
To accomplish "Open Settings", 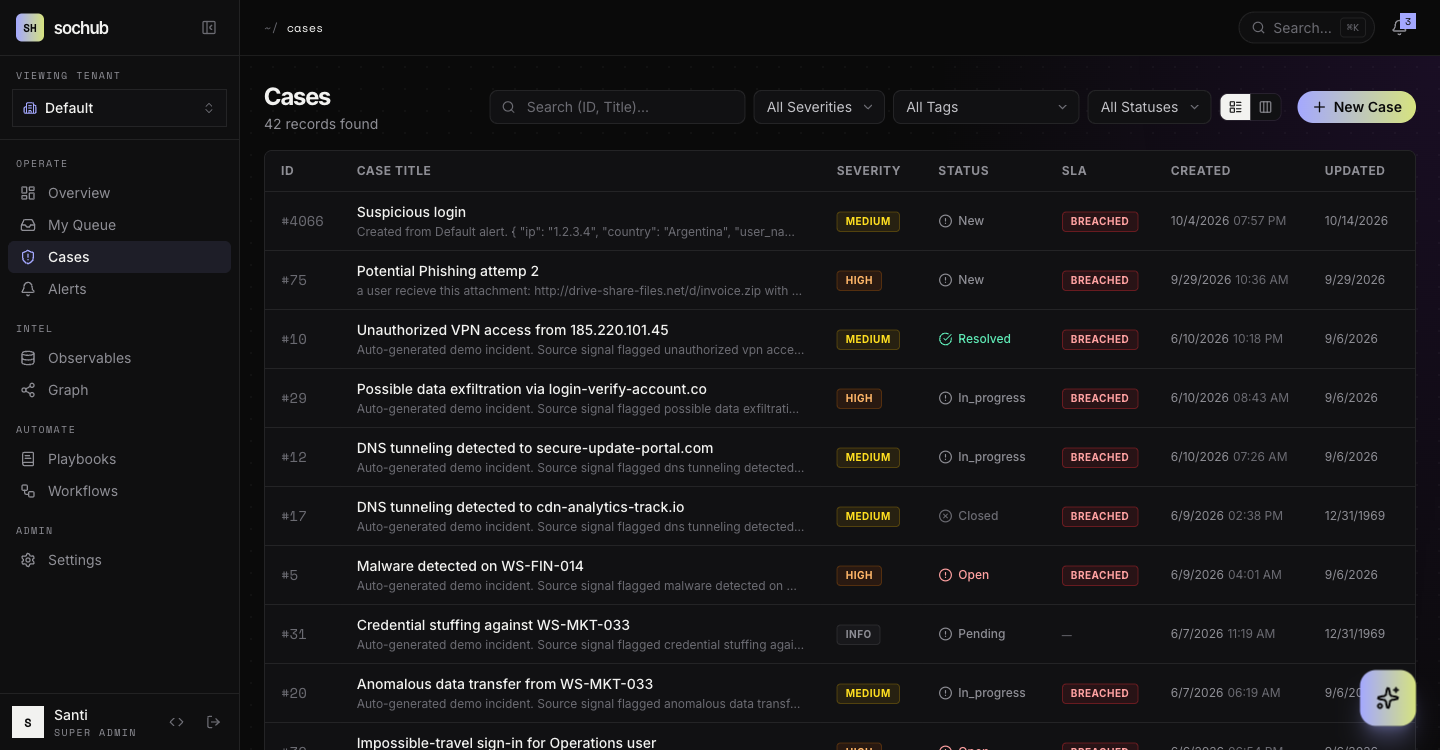I will tap(119, 560).
